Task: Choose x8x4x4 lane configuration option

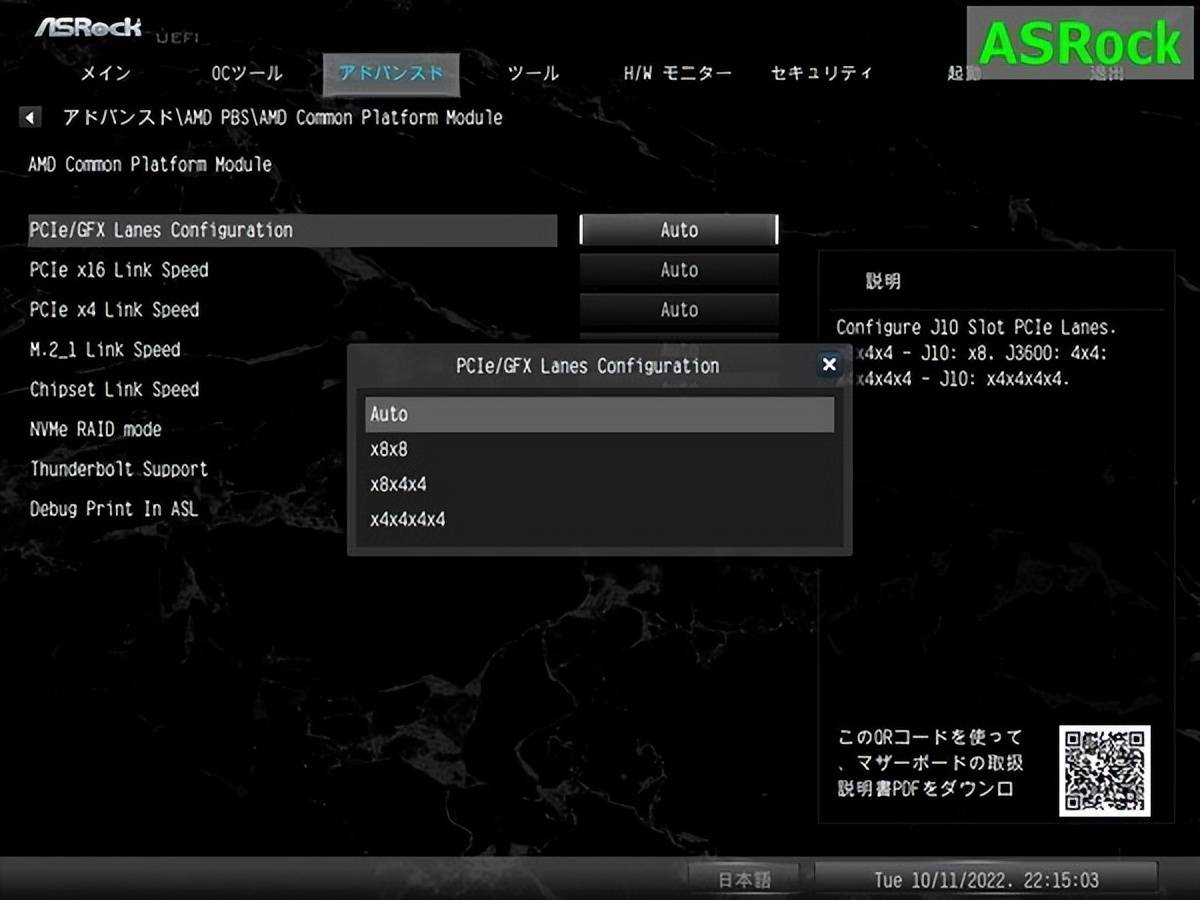Action: click(x=599, y=485)
